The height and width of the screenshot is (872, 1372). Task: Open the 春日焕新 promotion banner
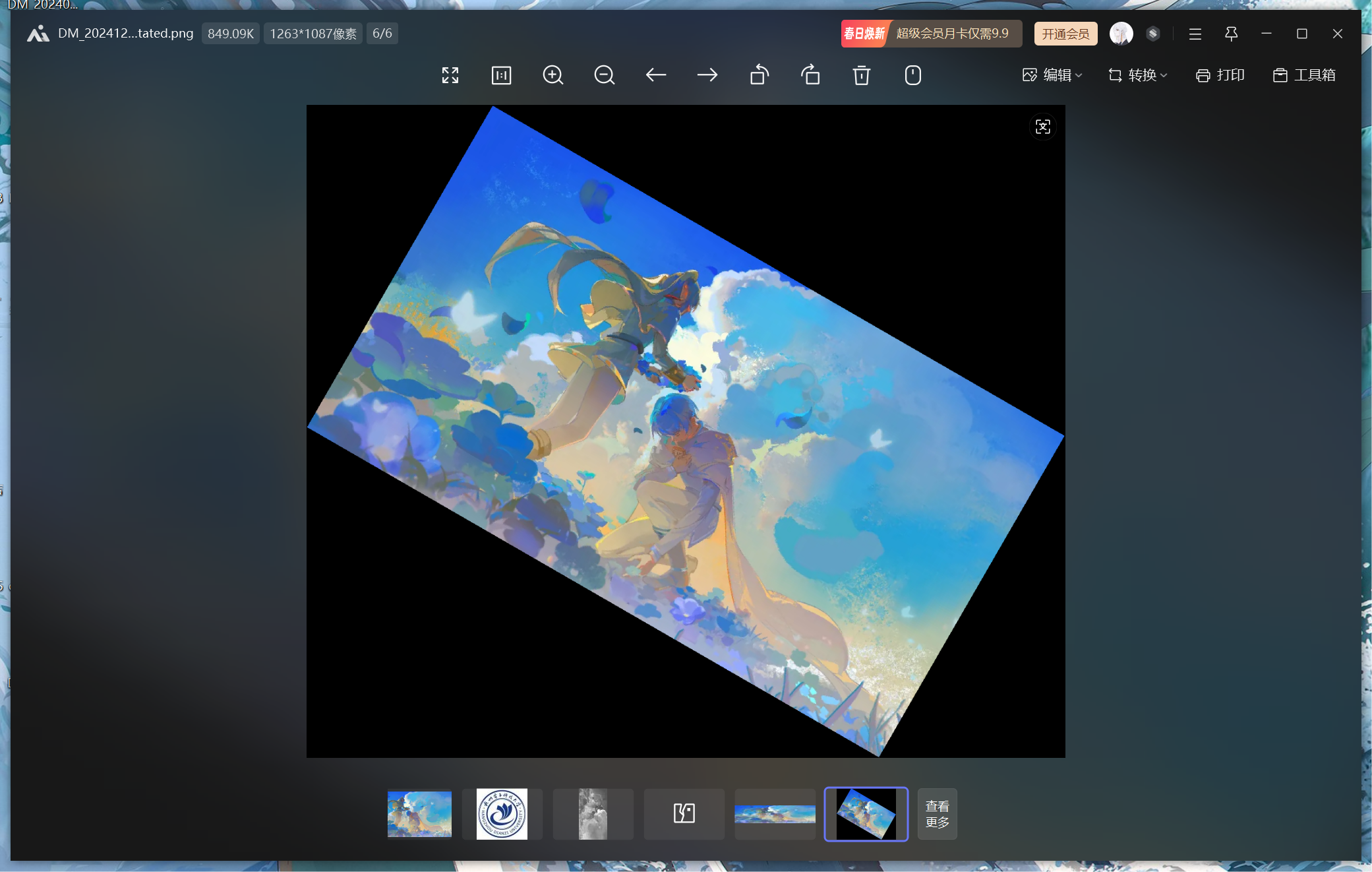pyautogui.click(x=932, y=34)
